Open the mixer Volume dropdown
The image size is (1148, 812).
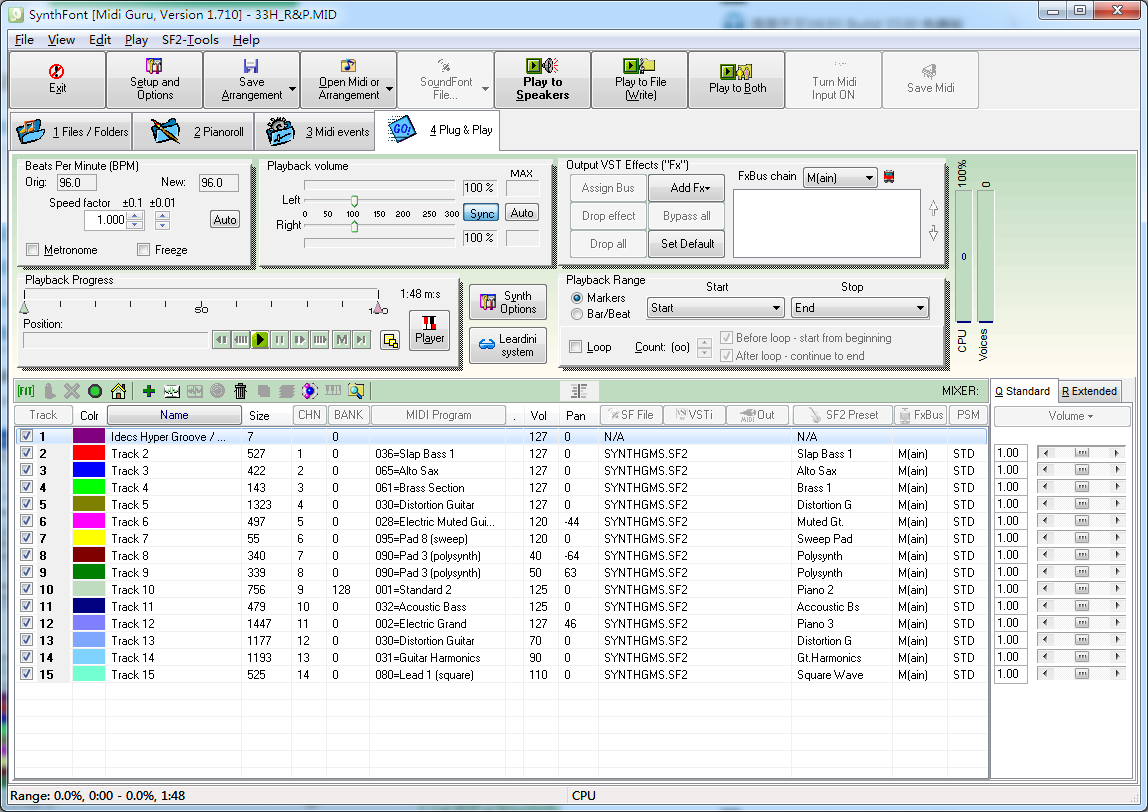(1062, 416)
